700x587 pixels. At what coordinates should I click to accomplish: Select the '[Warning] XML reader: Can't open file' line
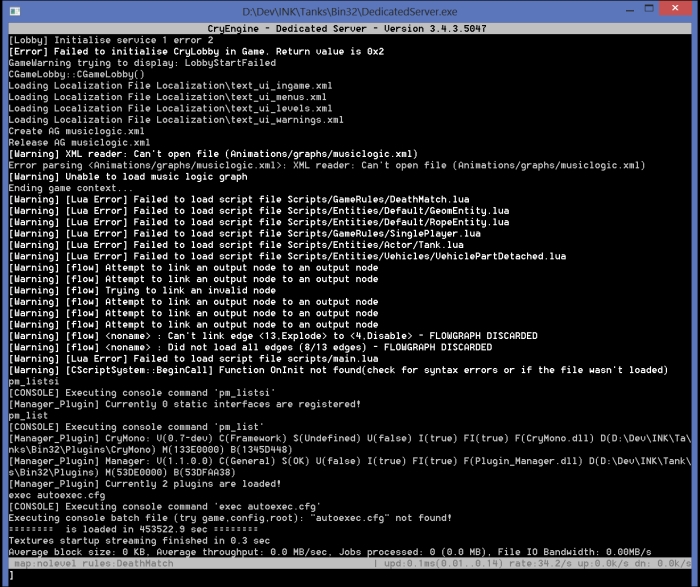coord(213,154)
